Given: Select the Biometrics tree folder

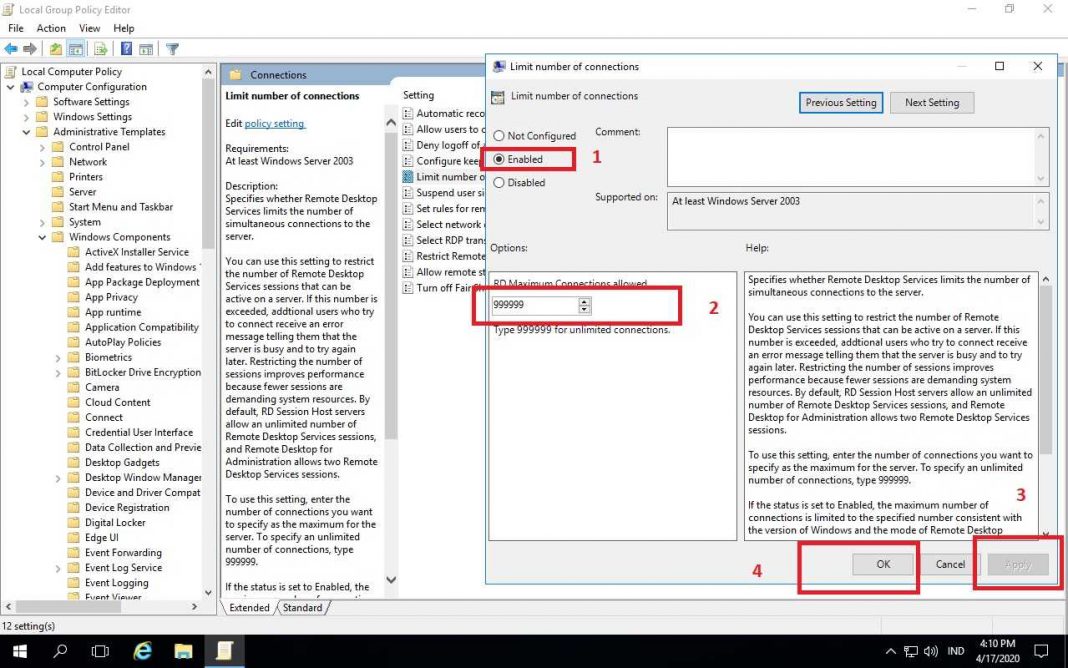Looking at the screenshot, I should [108, 357].
